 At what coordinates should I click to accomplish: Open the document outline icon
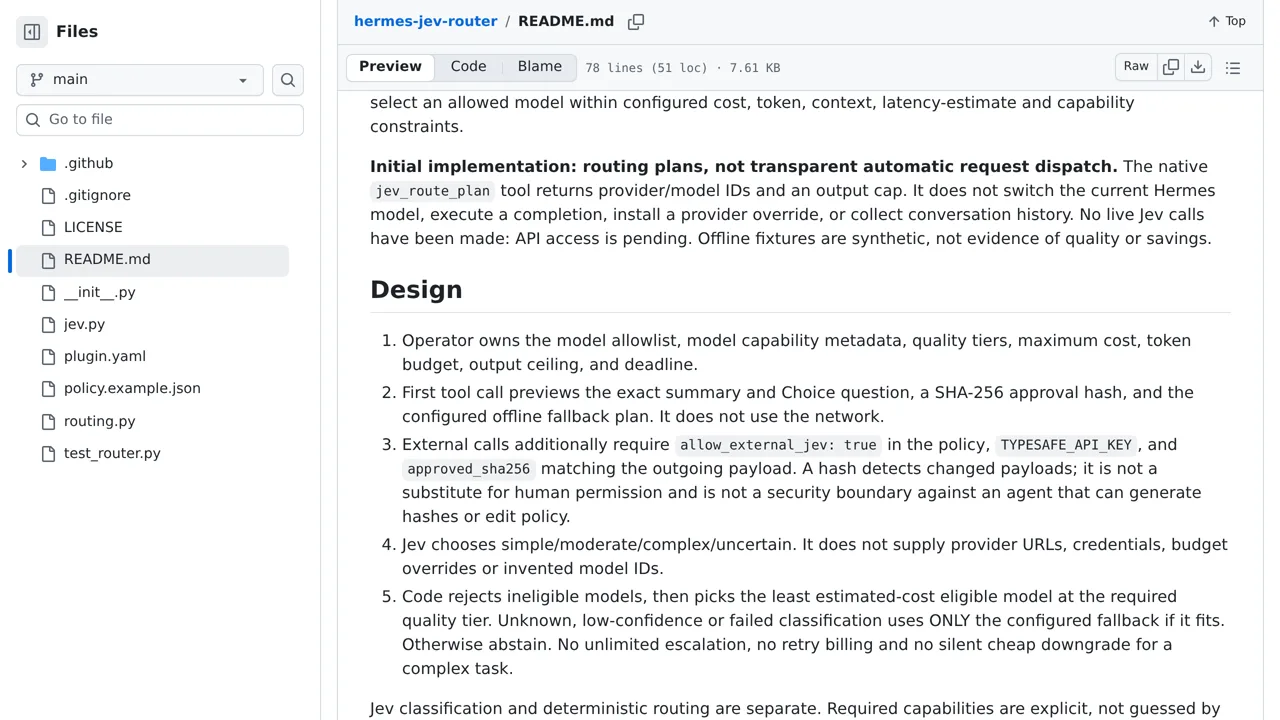click(1233, 68)
